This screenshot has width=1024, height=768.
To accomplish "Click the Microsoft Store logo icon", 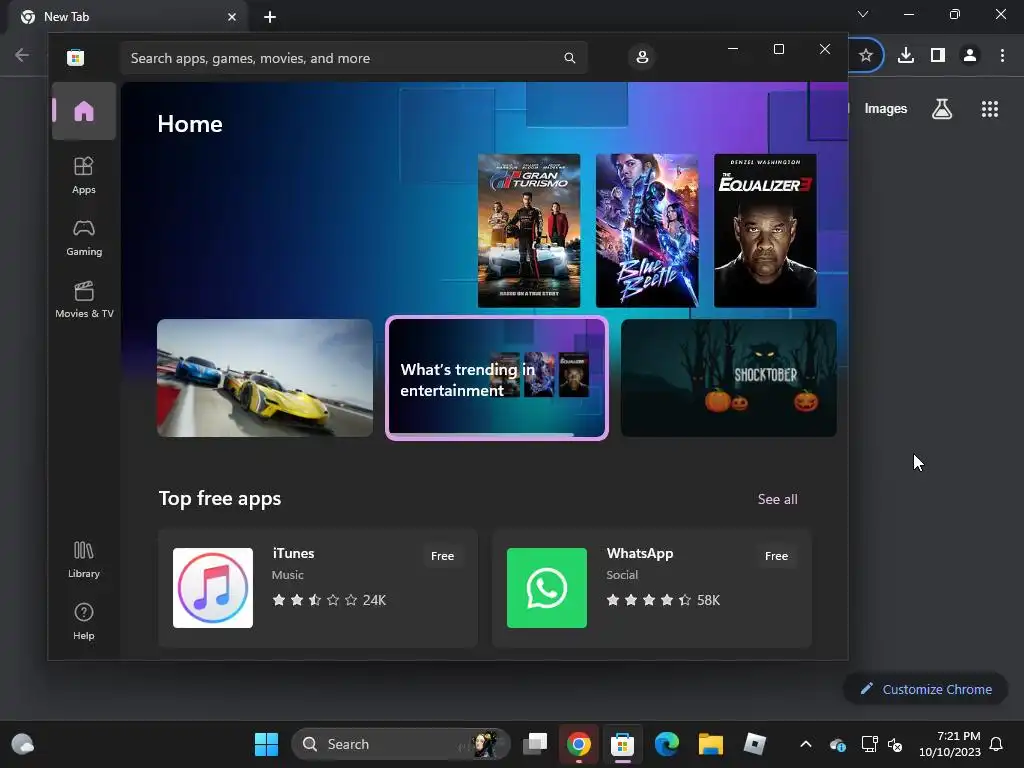I will [75, 57].
